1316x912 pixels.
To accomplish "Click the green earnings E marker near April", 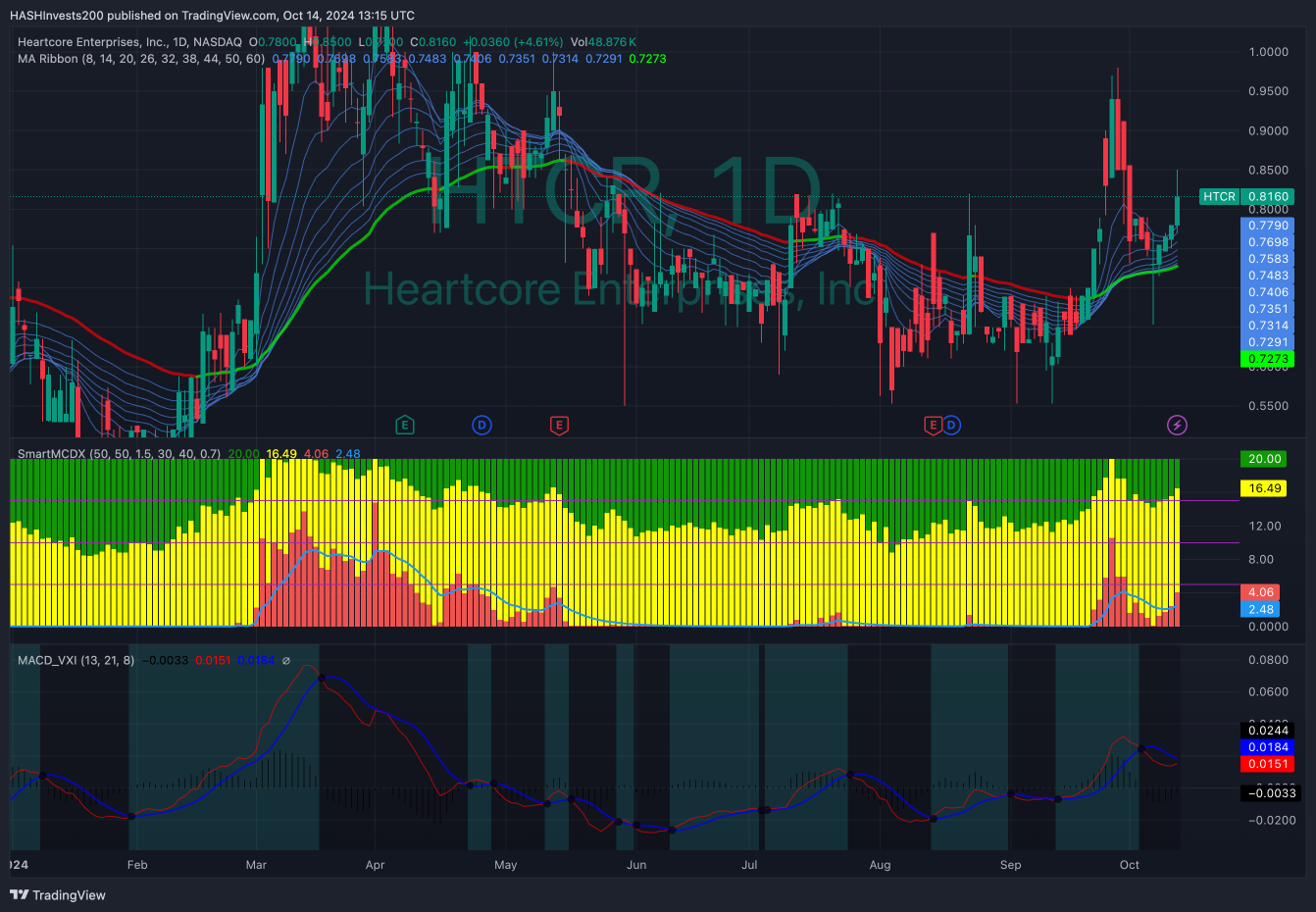I will click(x=404, y=425).
